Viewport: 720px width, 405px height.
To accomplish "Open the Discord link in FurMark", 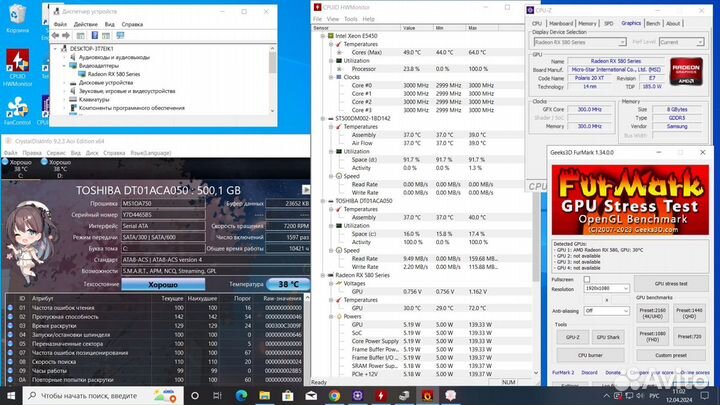I will (590, 372).
